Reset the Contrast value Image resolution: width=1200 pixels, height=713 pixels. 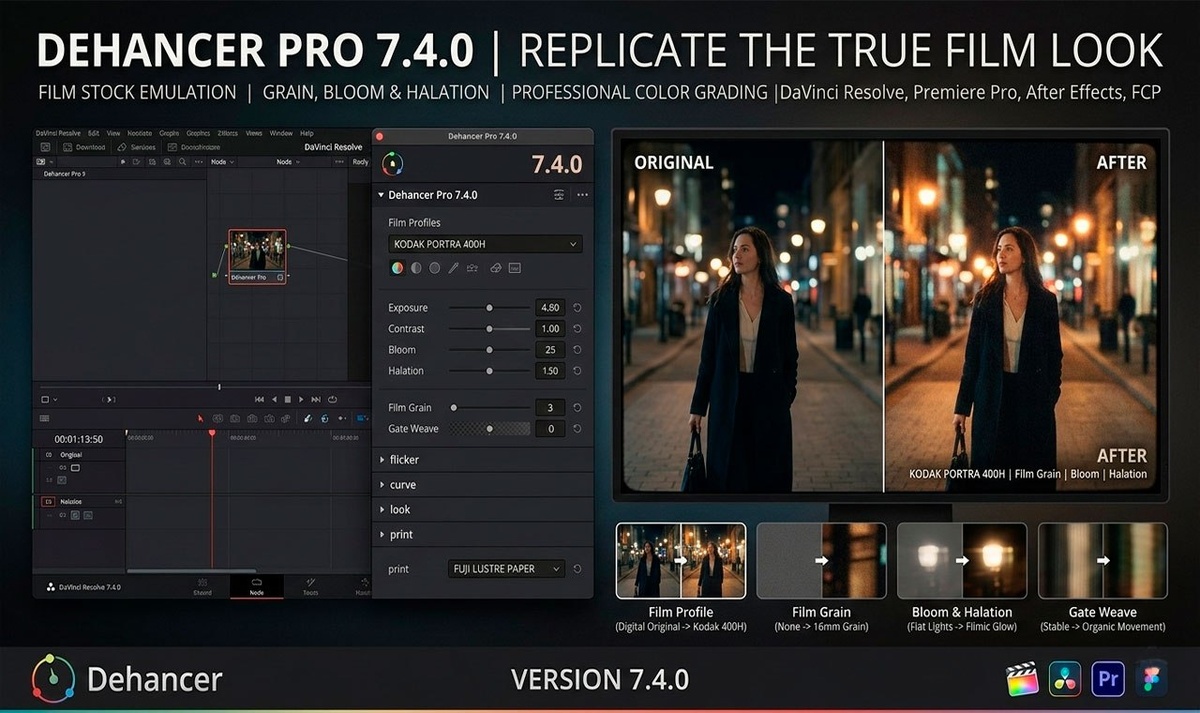point(577,329)
